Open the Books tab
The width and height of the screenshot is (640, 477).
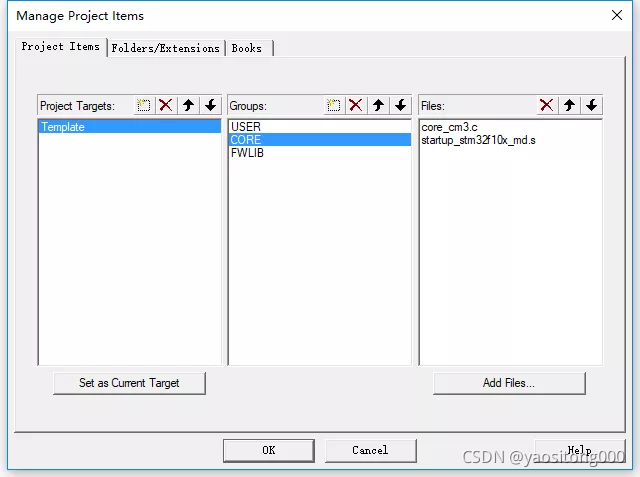click(x=249, y=48)
